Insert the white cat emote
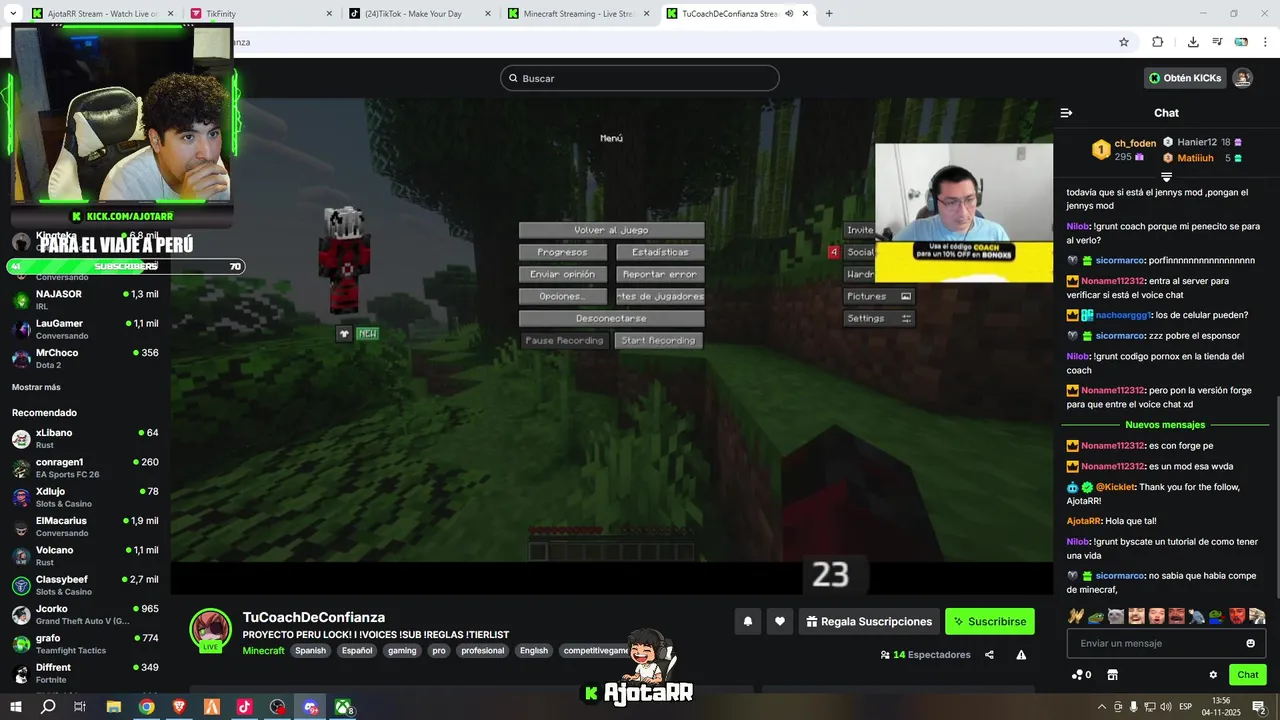The image size is (1280, 720). click(x=1116, y=616)
